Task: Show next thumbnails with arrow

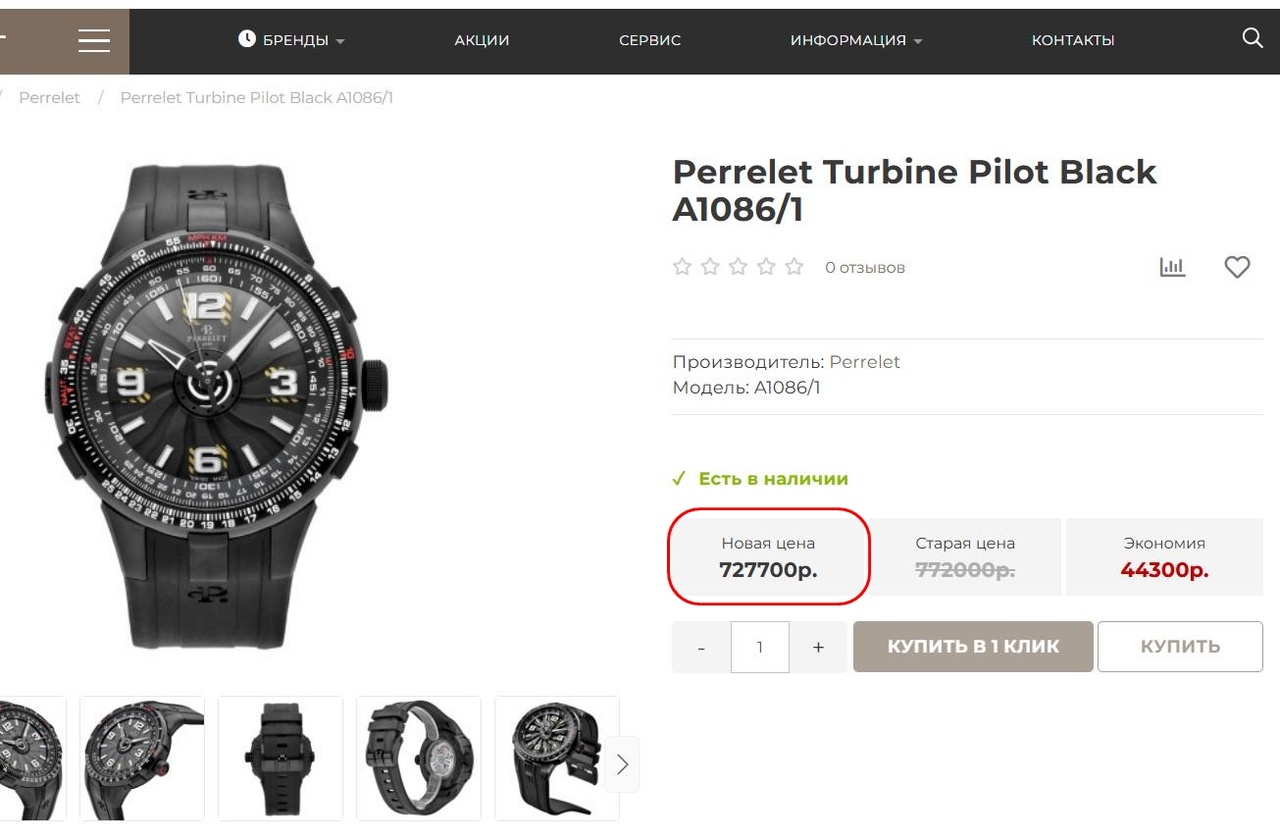Action: click(622, 765)
